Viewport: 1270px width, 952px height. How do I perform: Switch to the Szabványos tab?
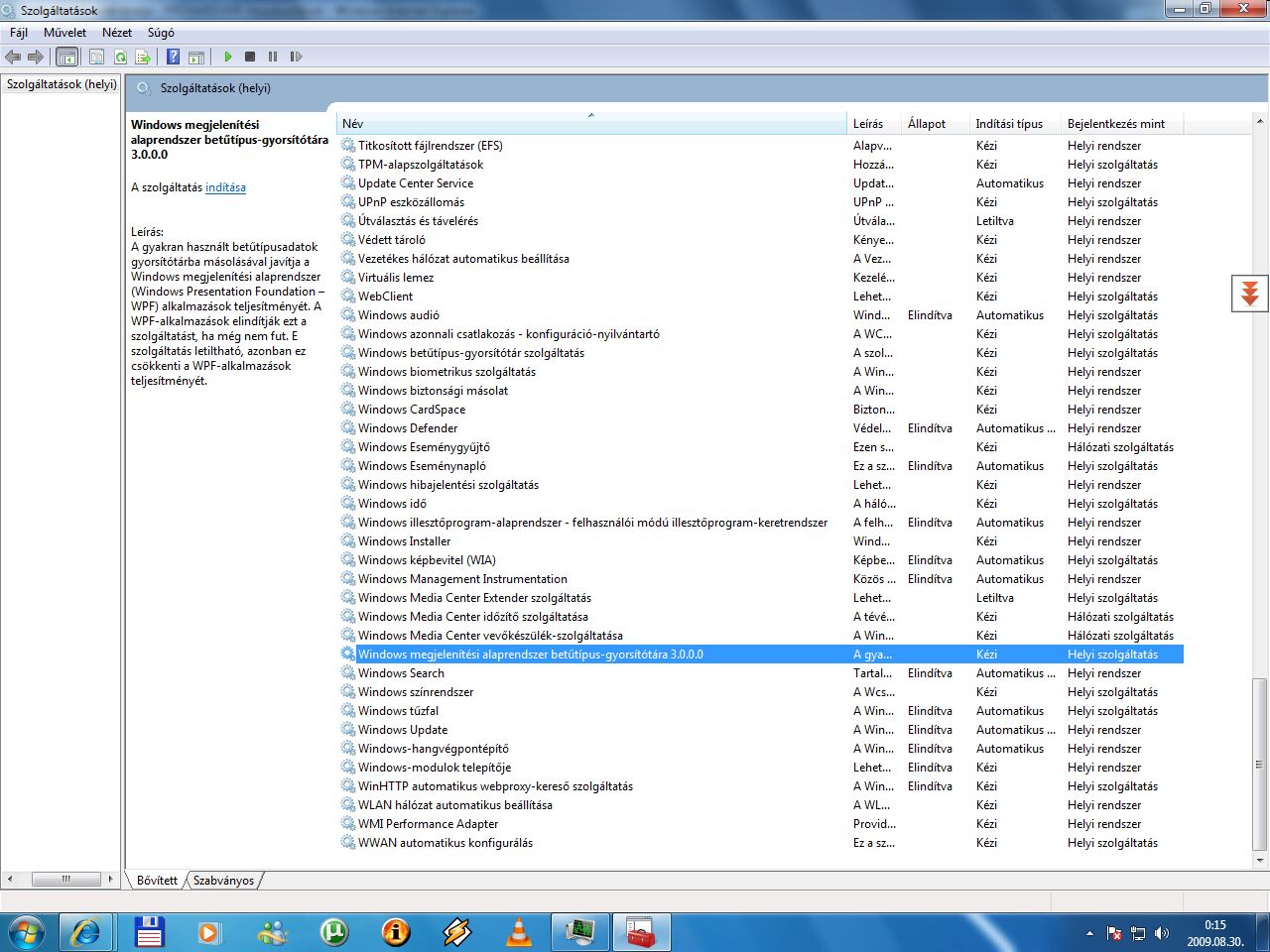[x=223, y=881]
